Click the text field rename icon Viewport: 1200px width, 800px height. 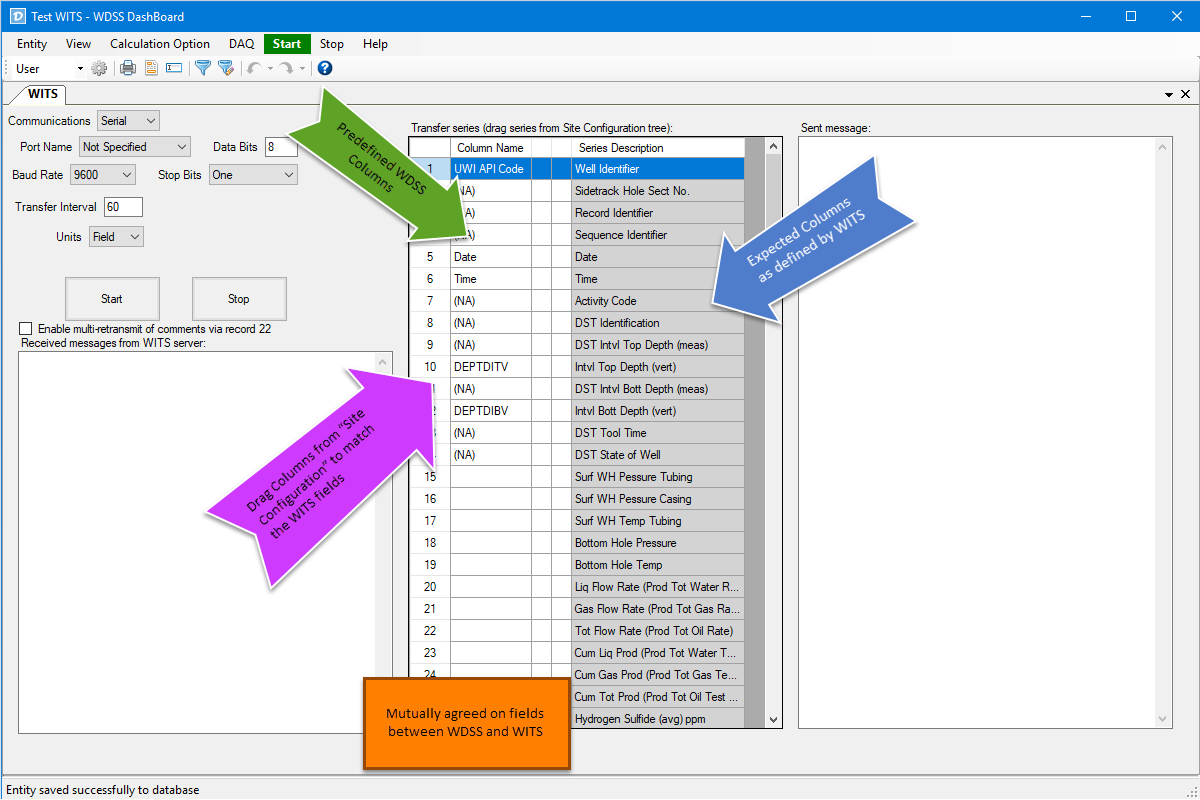pos(174,68)
